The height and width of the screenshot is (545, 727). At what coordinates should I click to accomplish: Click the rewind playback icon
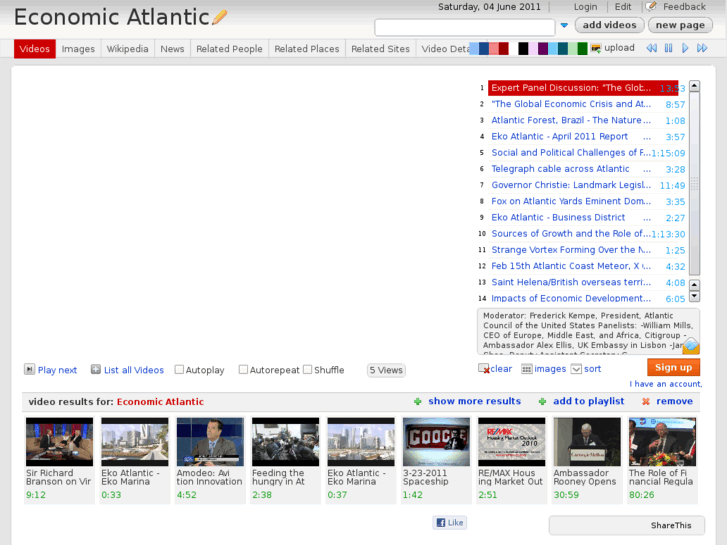pos(652,48)
